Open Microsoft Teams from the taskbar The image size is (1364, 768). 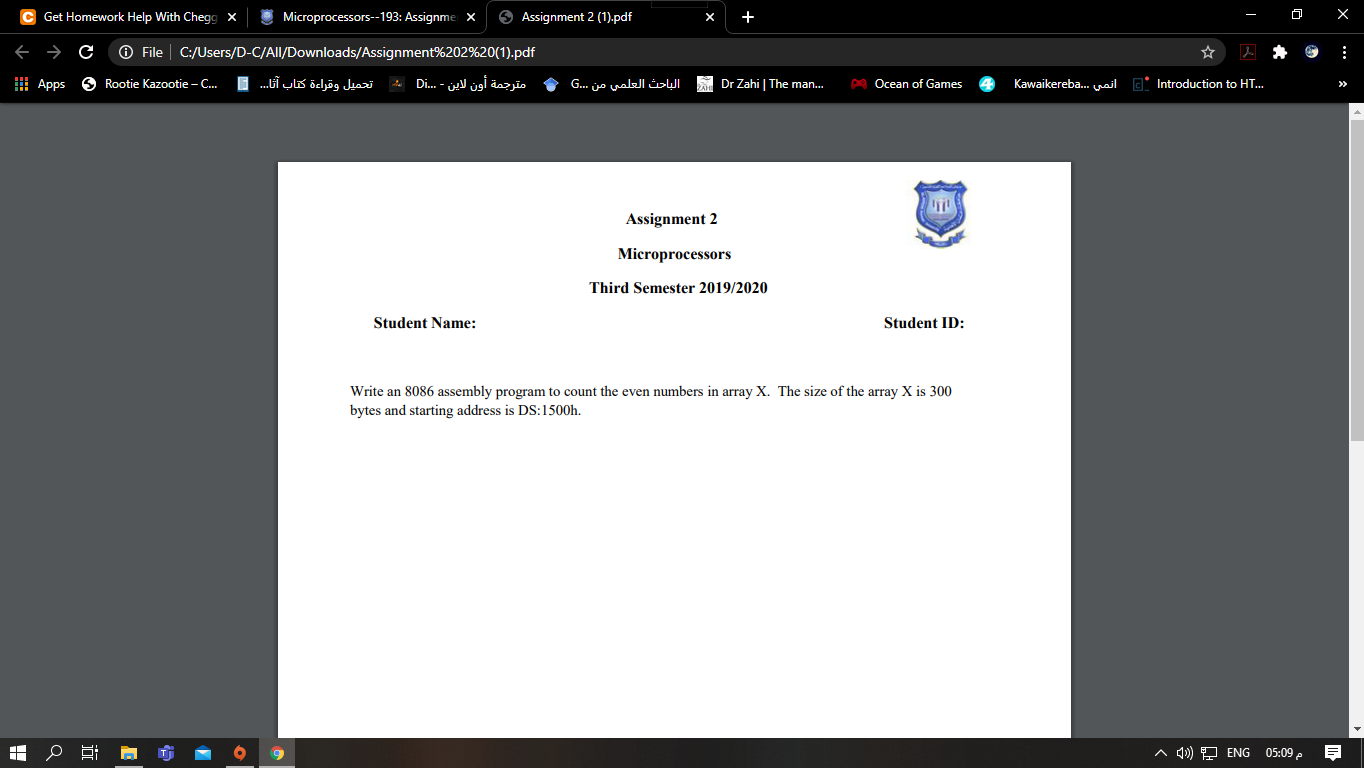(x=166, y=753)
